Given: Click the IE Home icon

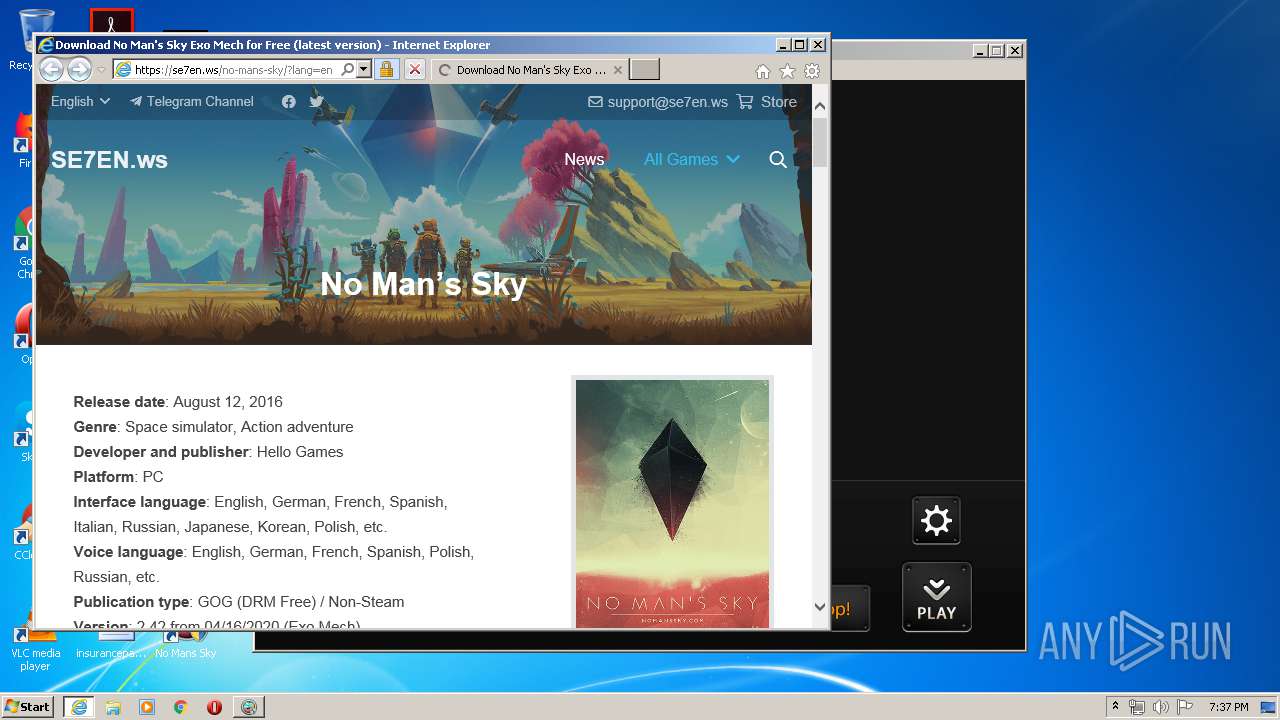Looking at the screenshot, I should (x=763, y=71).
